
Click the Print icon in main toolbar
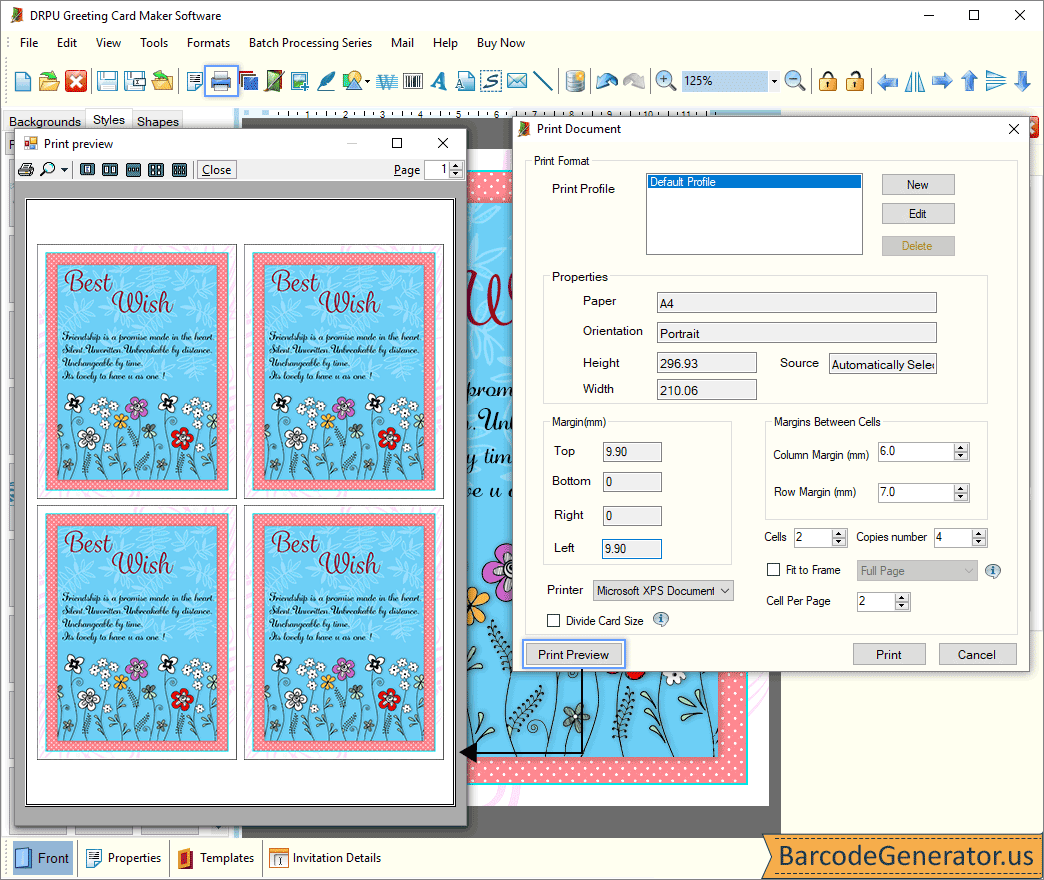pos(221,81)
